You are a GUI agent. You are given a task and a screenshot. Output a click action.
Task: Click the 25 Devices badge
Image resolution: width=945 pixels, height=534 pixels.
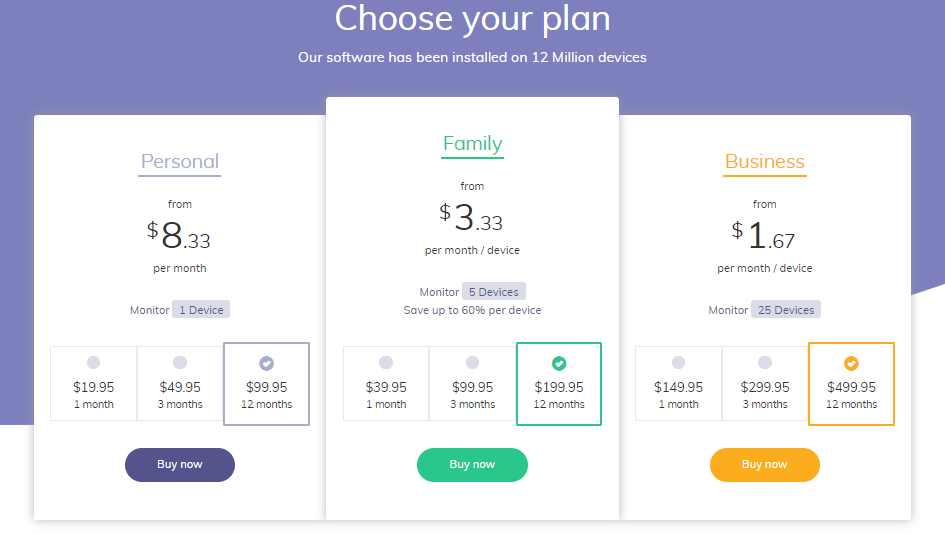coord(786,310)
